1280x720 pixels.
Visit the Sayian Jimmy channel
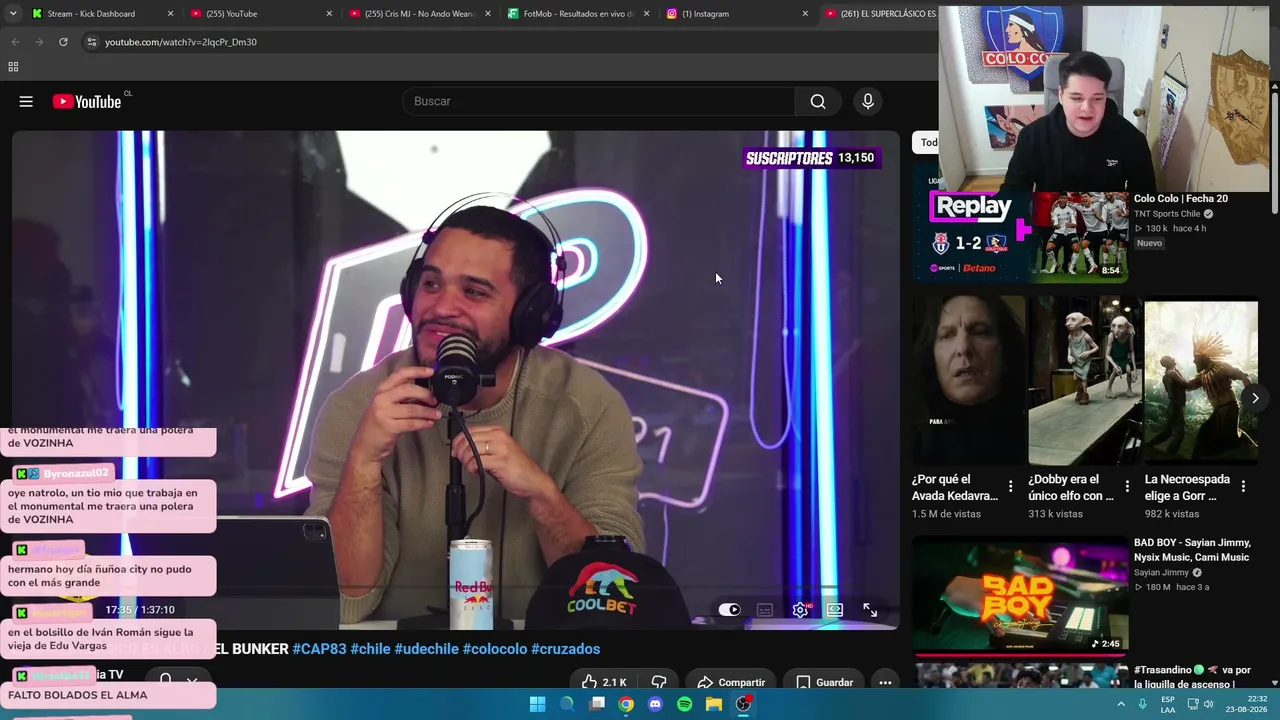tap(1161, 573)
